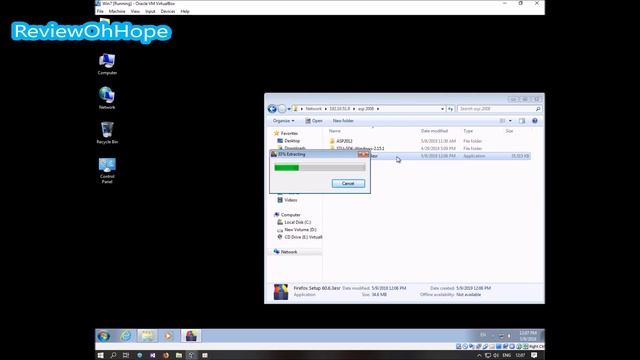This screenshot has height=360, width=640.
Task: Click the Explorer Forward navigation arrow
Action: point(282,109)
